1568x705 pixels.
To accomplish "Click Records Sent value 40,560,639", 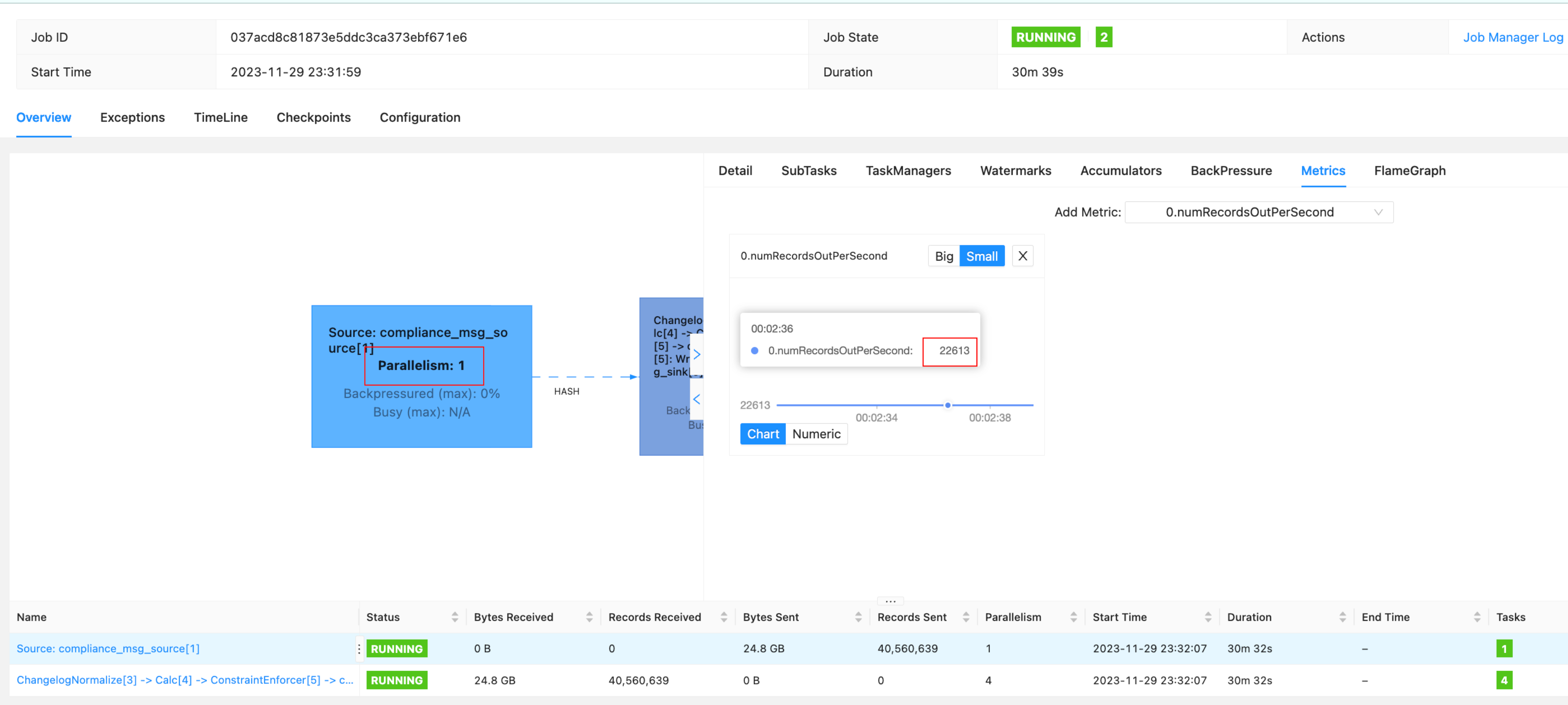I will (907, 648).
